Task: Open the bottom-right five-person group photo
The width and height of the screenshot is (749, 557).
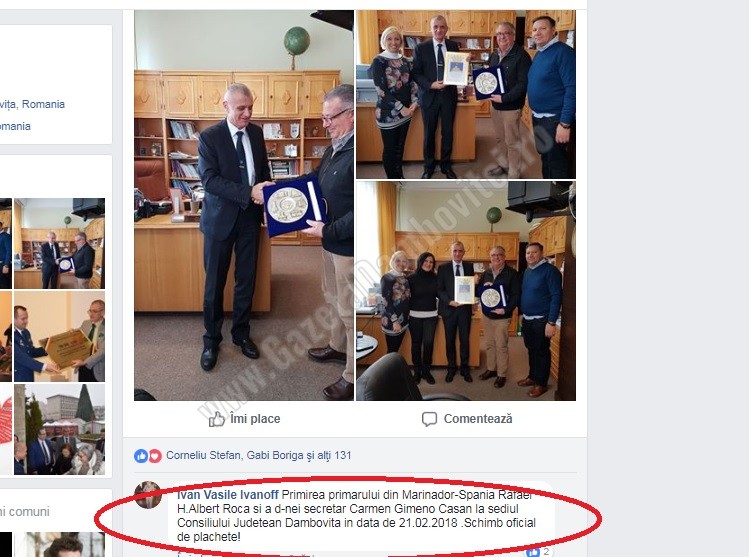Action: (466, 291)
